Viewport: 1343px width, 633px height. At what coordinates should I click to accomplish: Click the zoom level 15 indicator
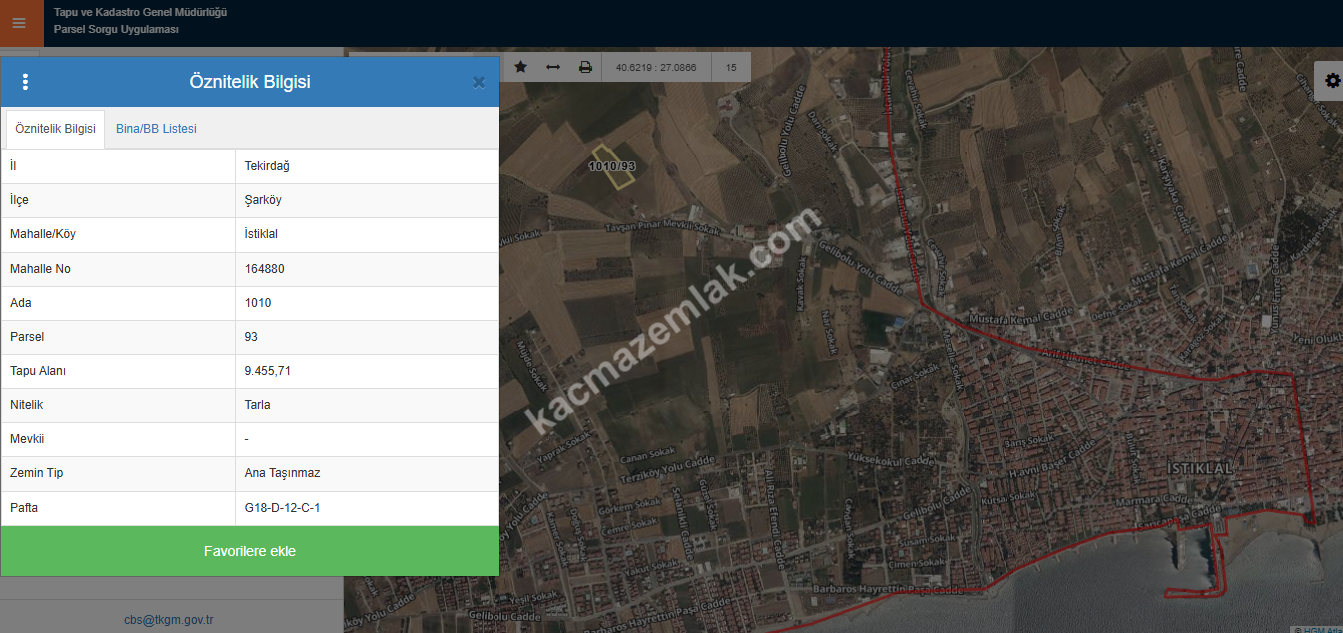[731, 67]
